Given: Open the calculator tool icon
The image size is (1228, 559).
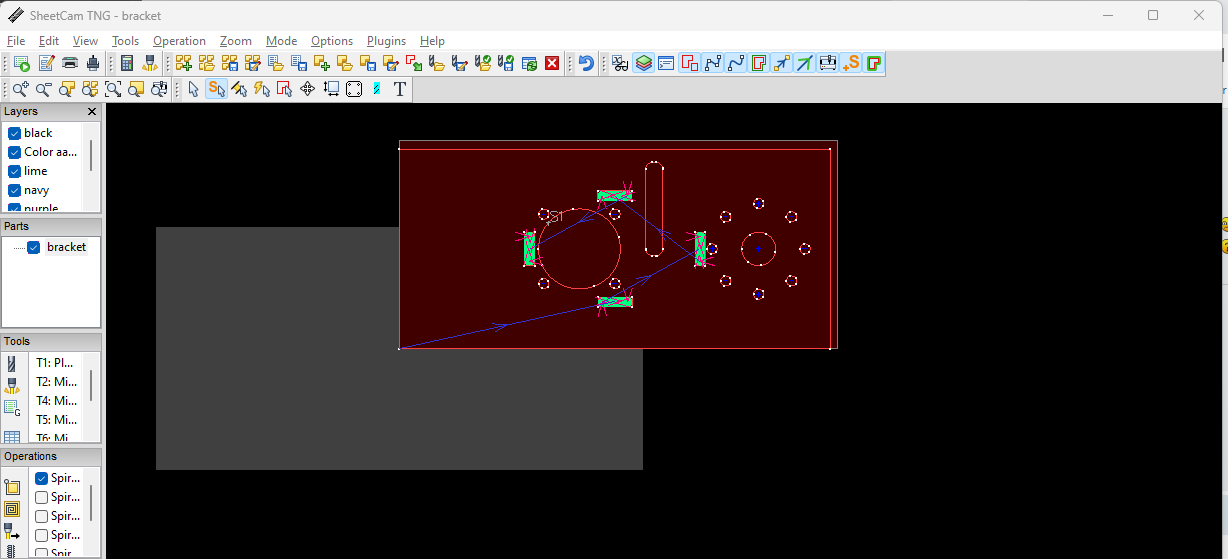Looking at the screenshot, I should [x=127, y=63].
